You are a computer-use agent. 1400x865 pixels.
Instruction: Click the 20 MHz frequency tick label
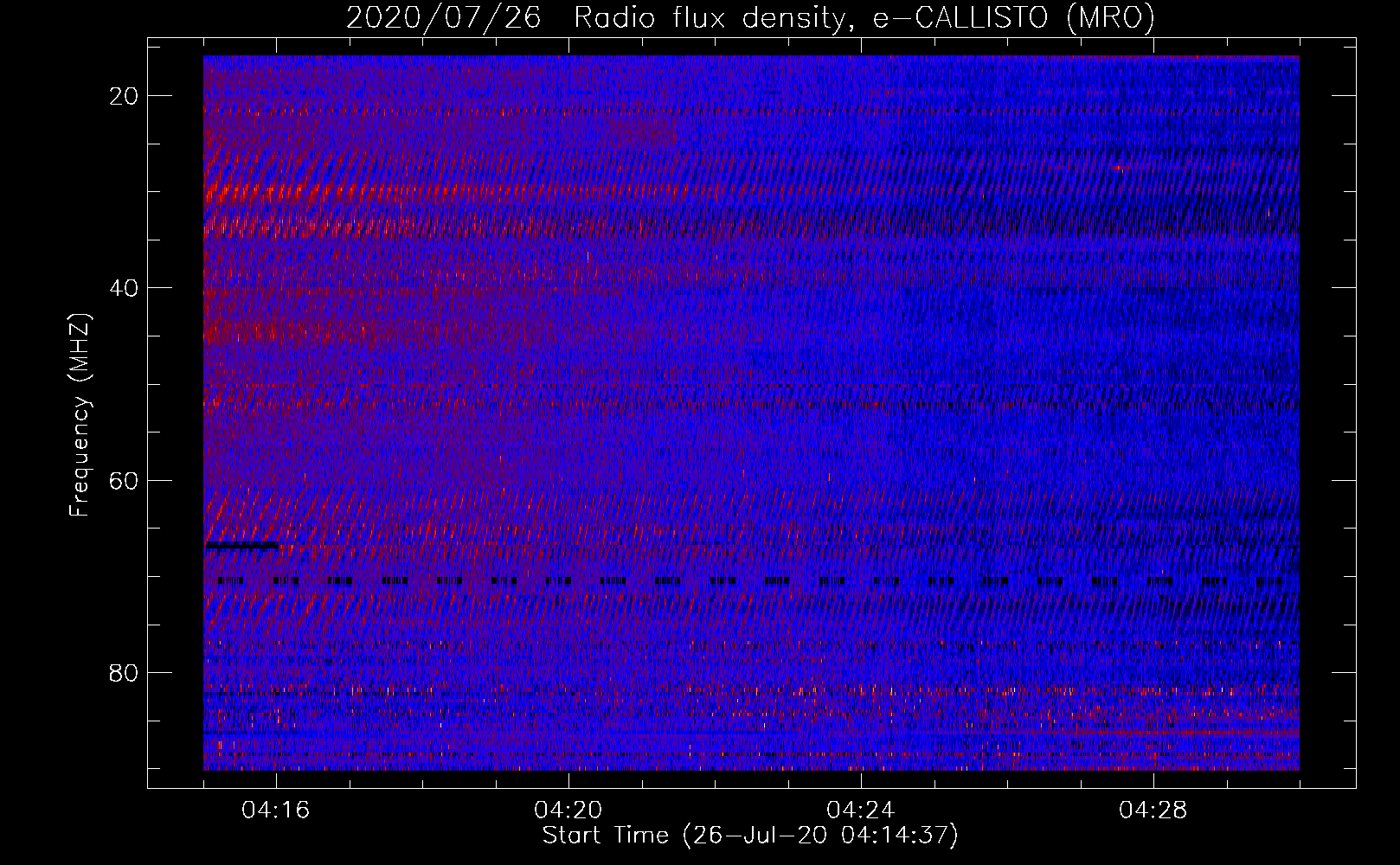tap(124, 96)
